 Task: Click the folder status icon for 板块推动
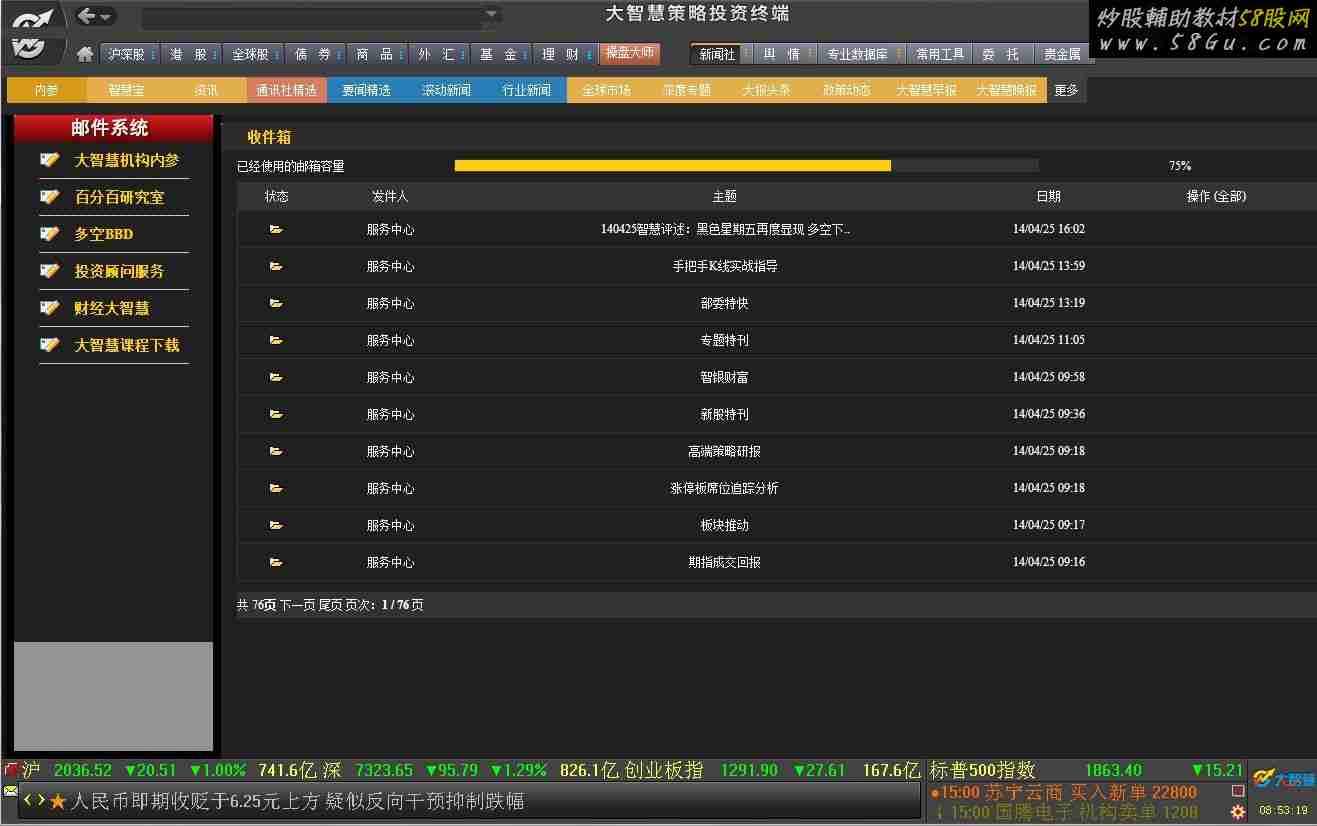[276, 526]
